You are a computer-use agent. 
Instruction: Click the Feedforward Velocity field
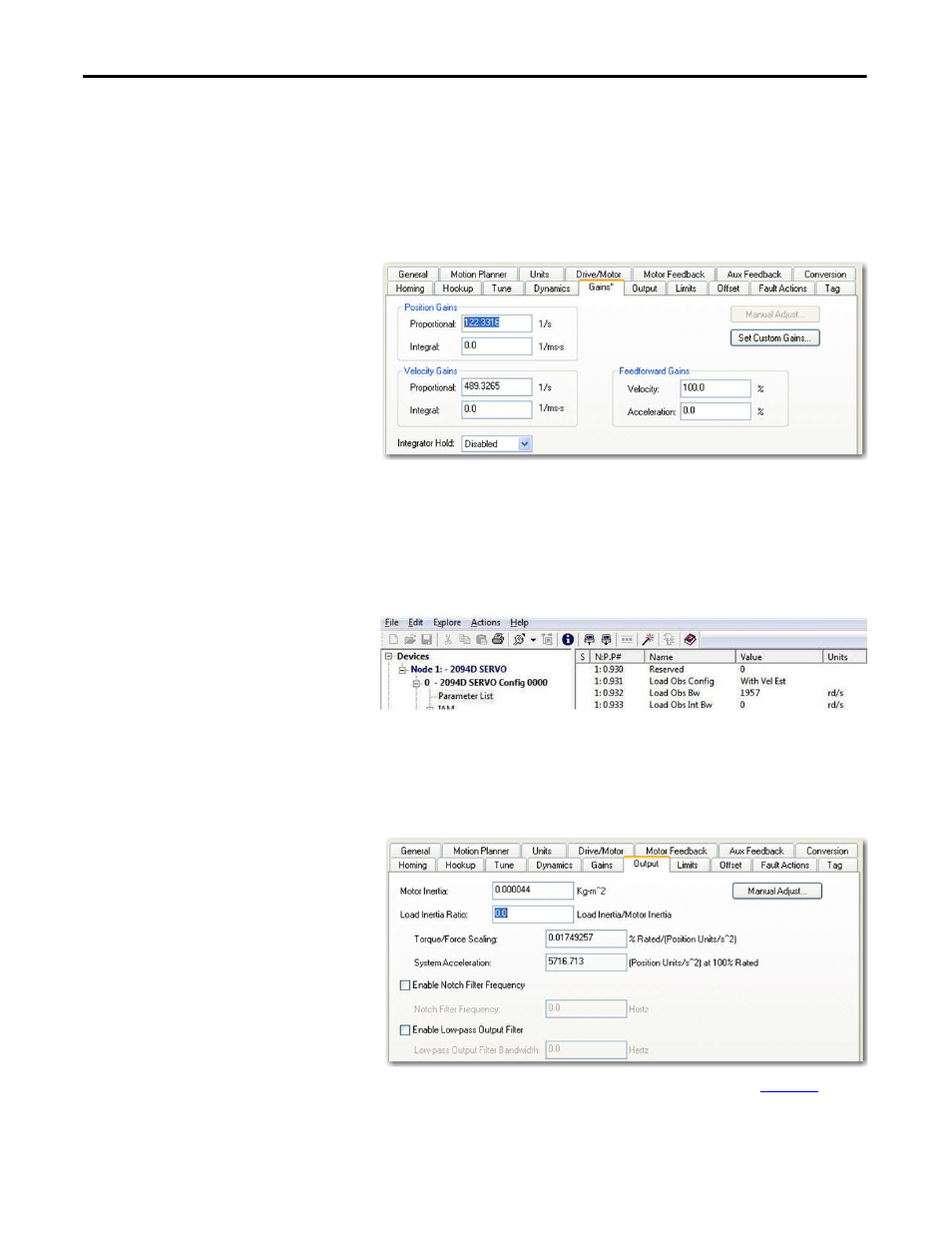[715, 388]
